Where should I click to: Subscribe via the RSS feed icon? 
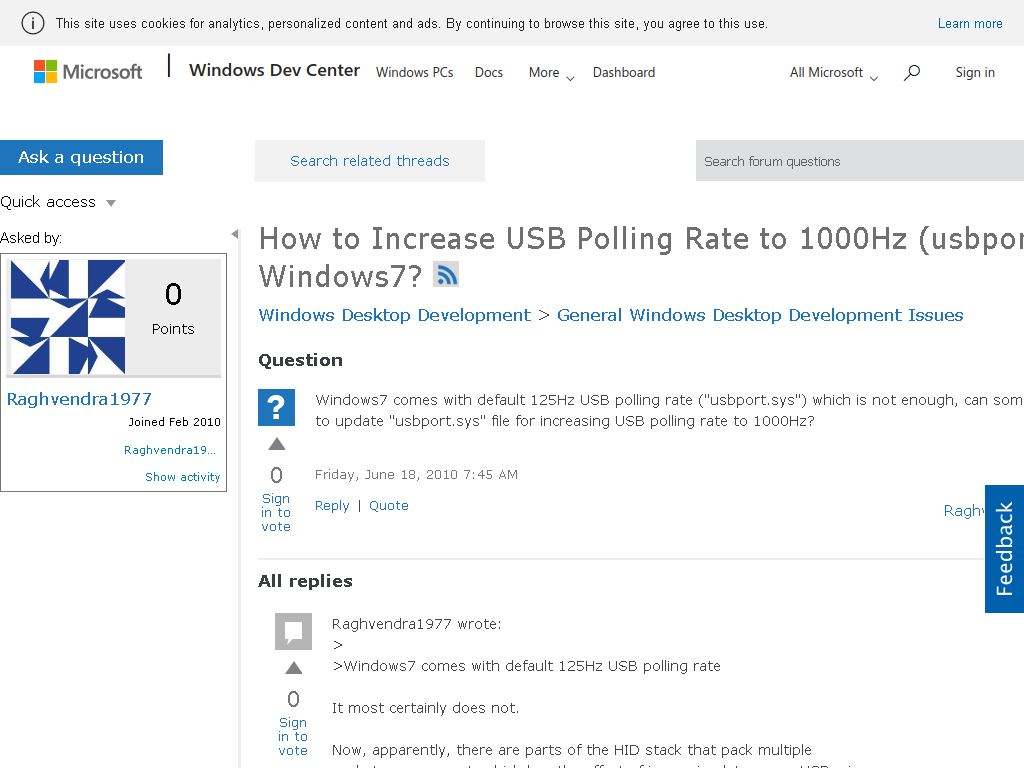pos(446,274)
